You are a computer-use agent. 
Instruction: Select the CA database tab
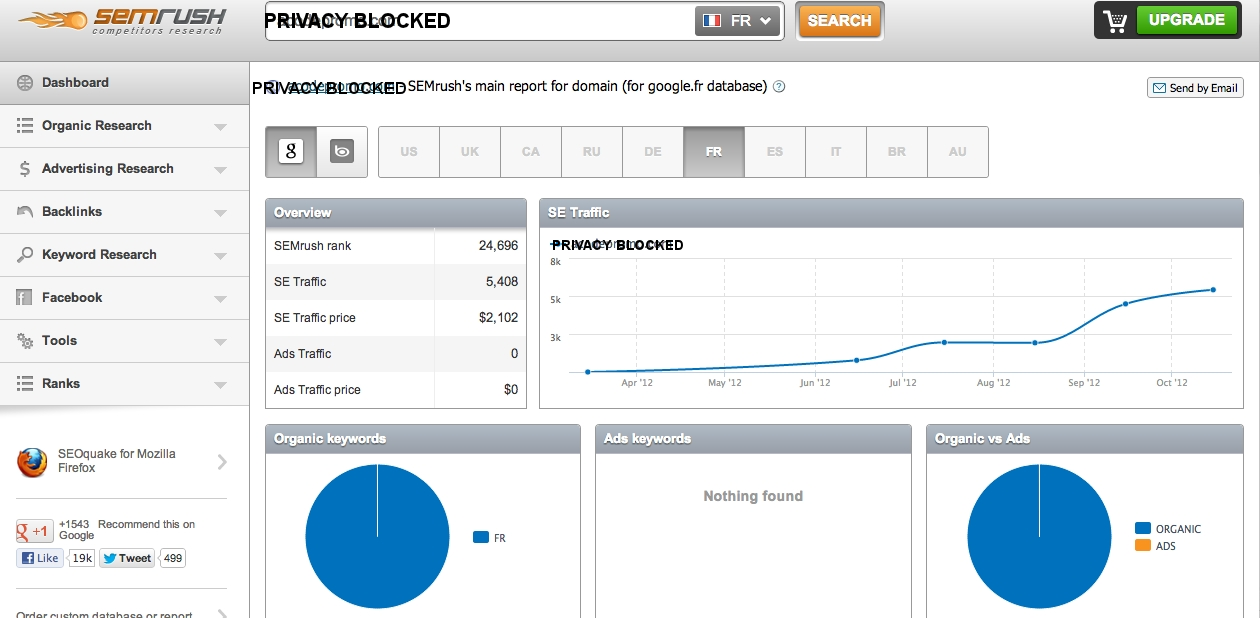pos(531,152)
